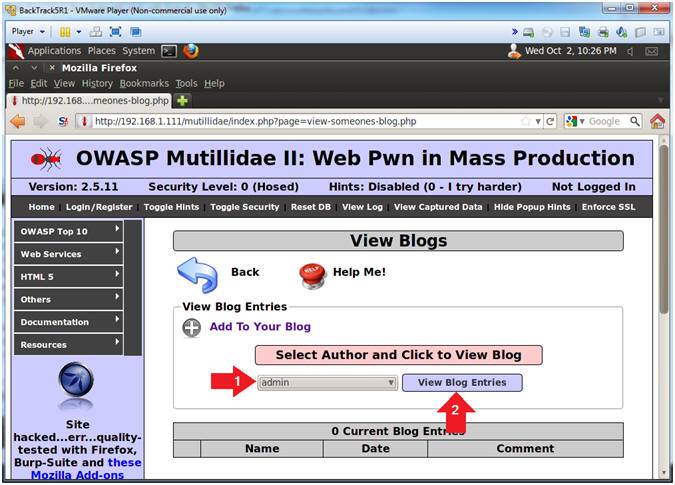Screen dimensions: 675x485
Task: Click the Google search field
Action: (x=607, y=121)
